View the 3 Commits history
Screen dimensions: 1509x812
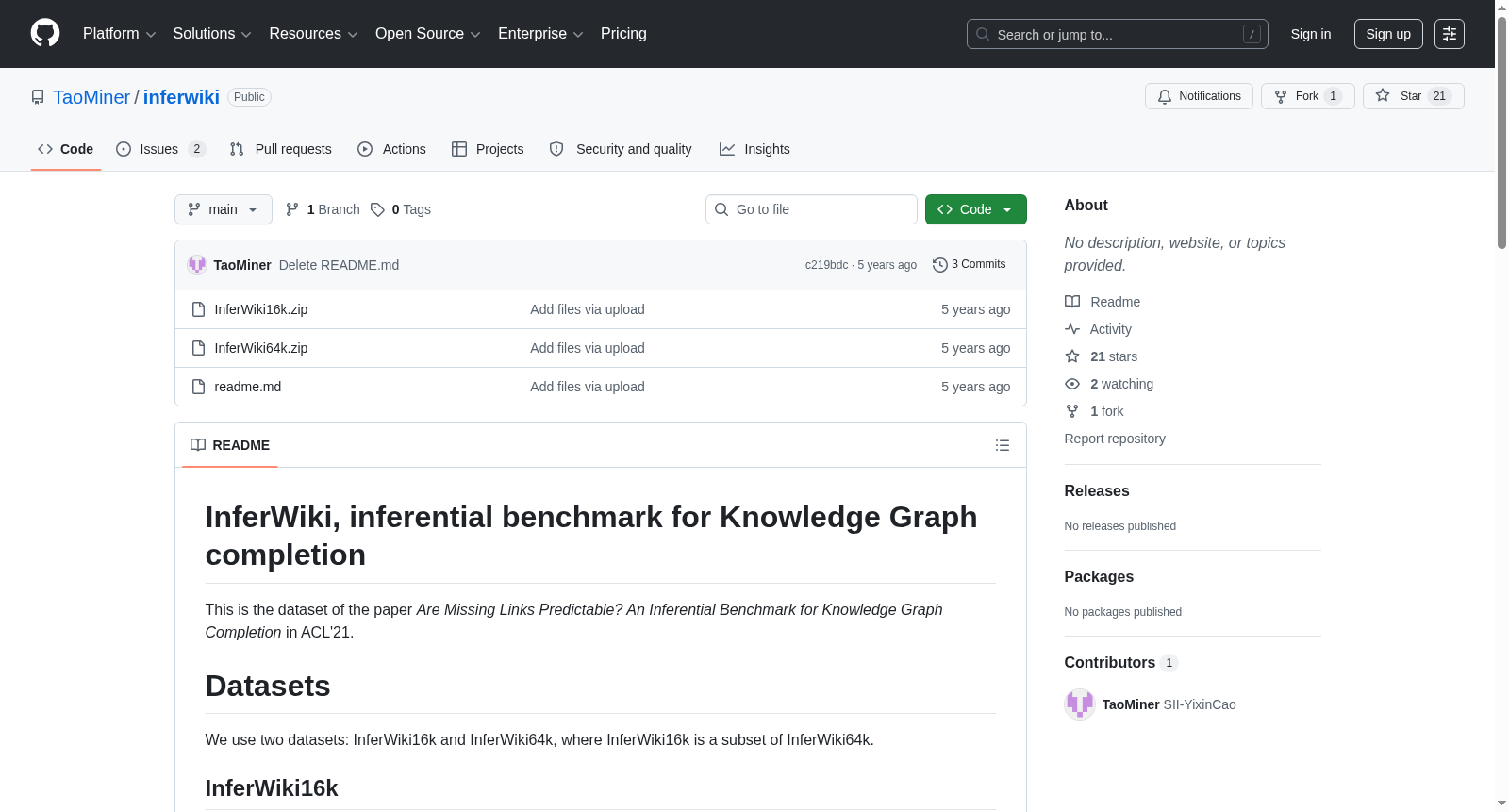click(x=969, y=265)
